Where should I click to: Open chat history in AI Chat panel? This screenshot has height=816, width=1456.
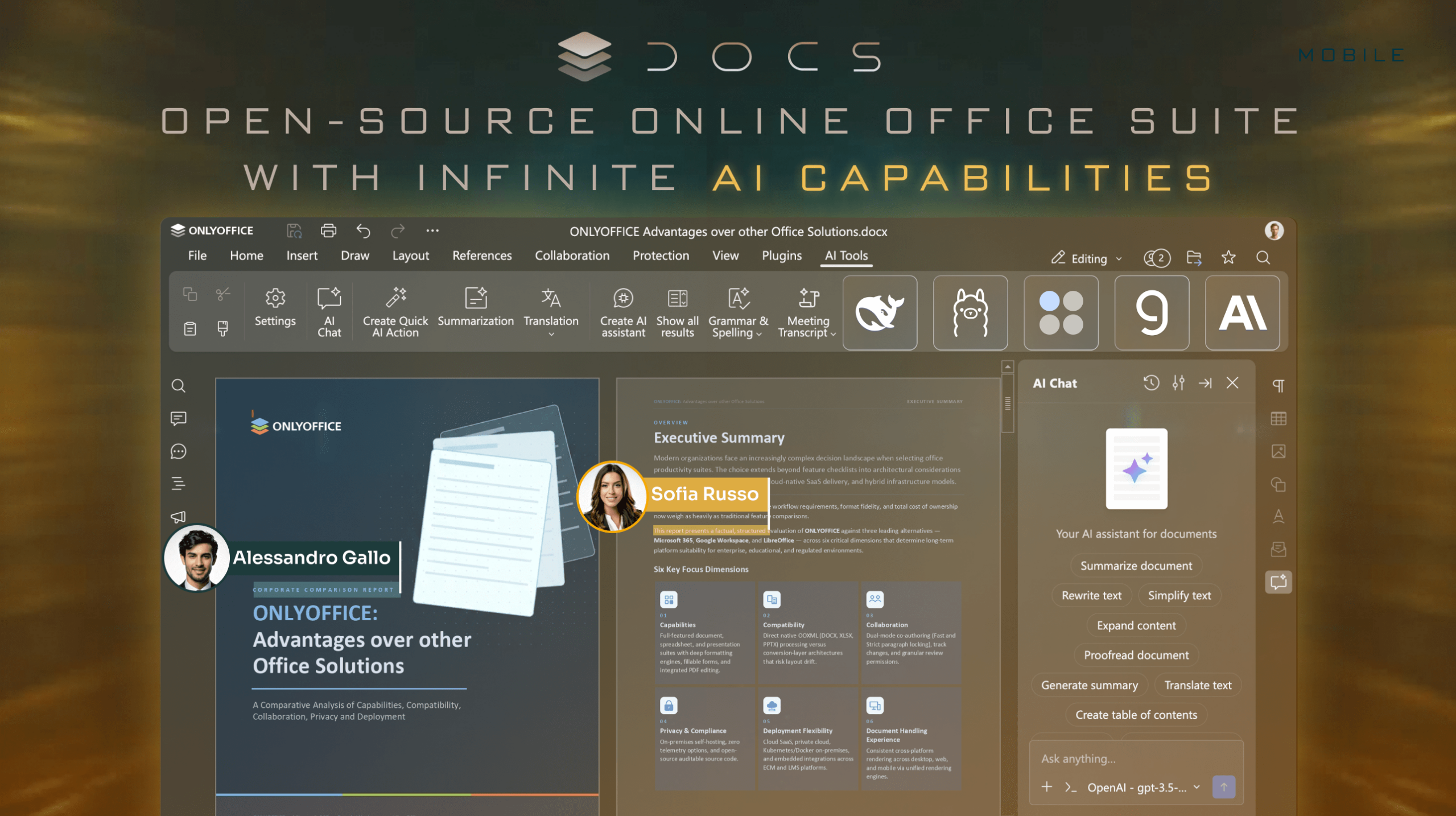pos(1151,383)
